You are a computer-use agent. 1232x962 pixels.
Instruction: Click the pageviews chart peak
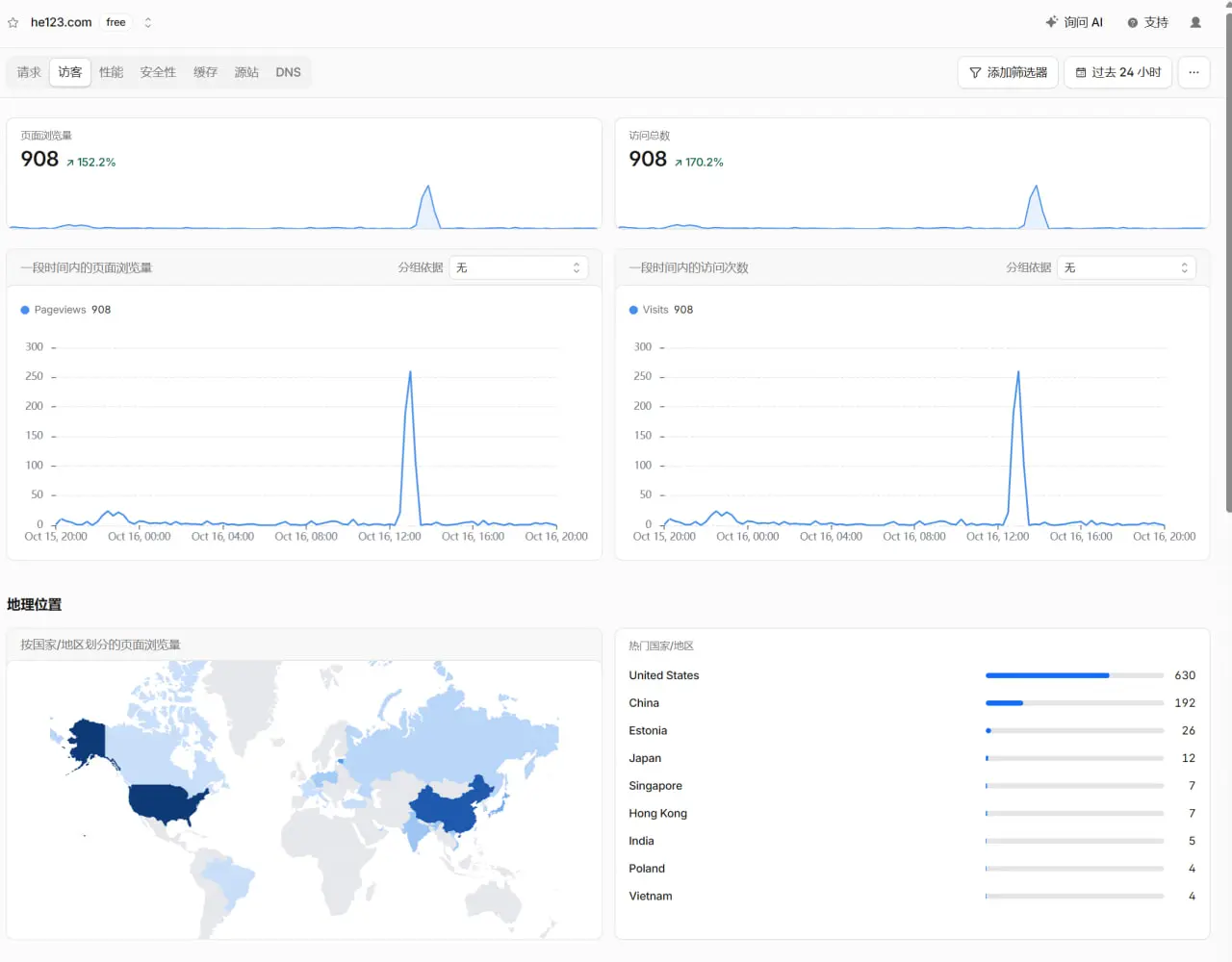coord(410,373)
